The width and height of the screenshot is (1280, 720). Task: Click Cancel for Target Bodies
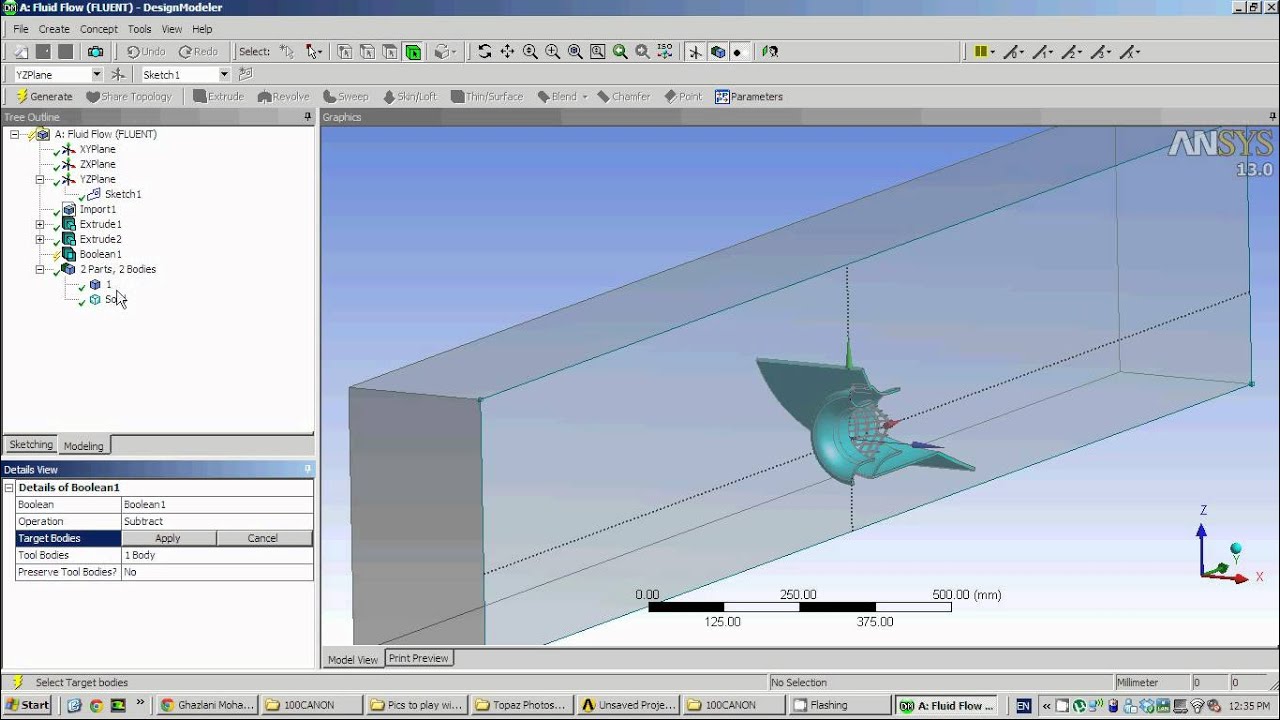(263, 538)
